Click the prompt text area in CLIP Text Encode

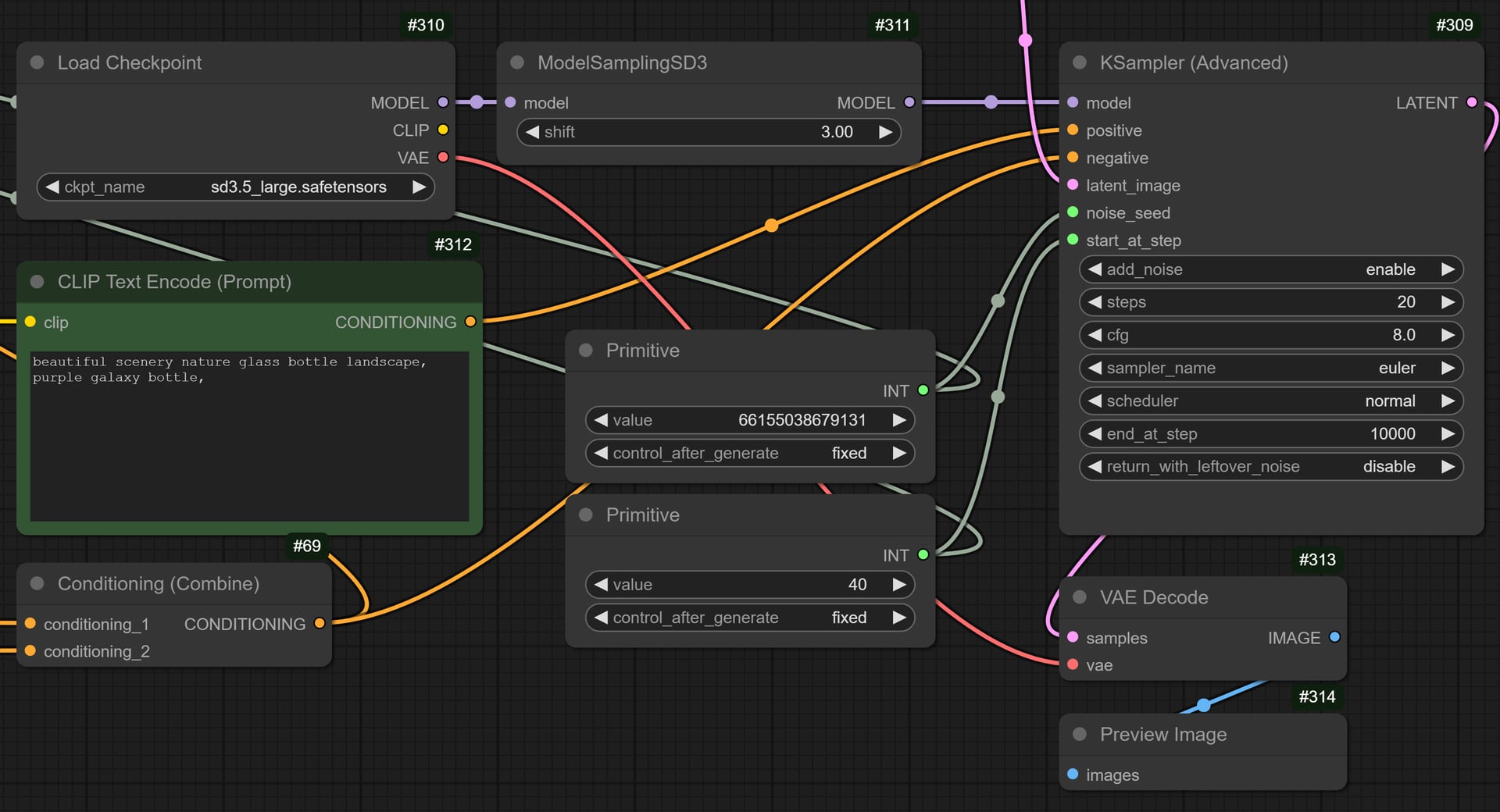(250, 436)
